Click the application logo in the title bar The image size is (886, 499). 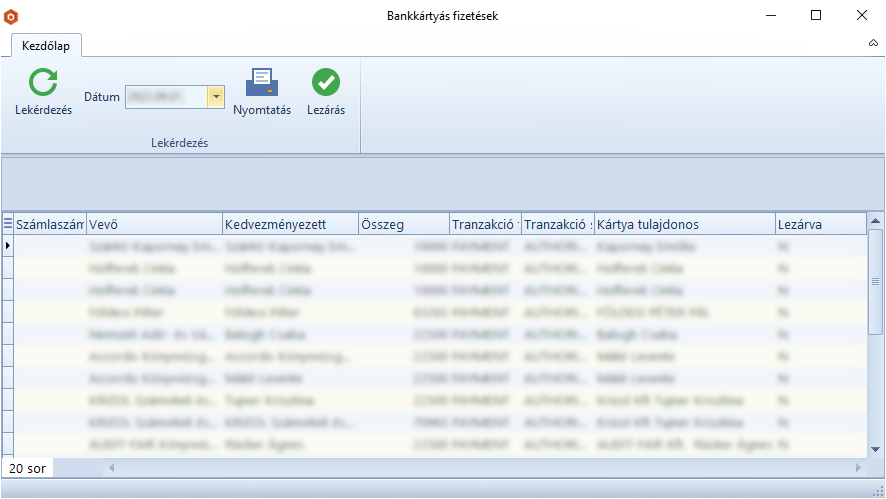pos(12,16)
